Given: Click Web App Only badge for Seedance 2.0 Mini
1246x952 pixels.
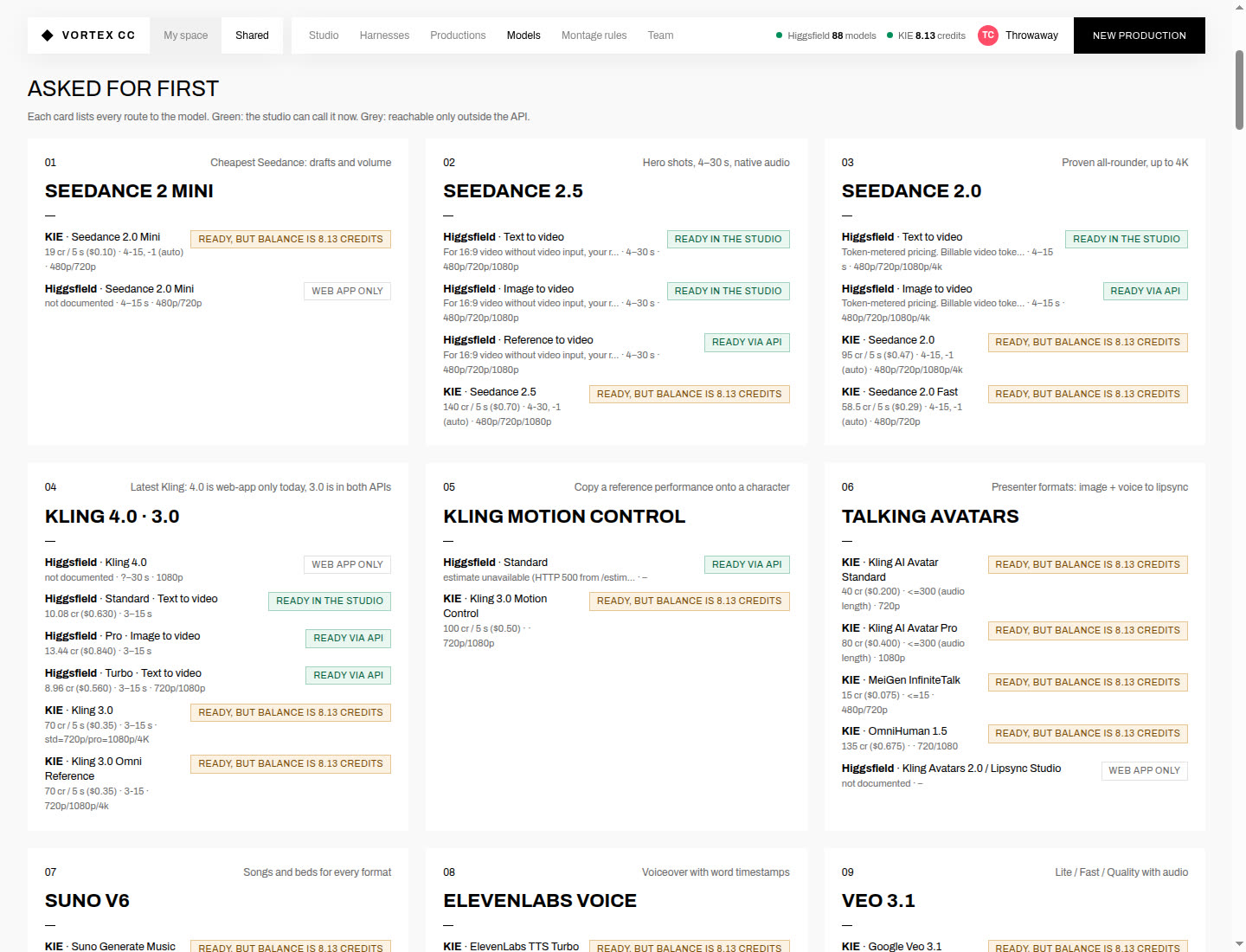Looking at the screenshot, I should [x=347, y=291].
